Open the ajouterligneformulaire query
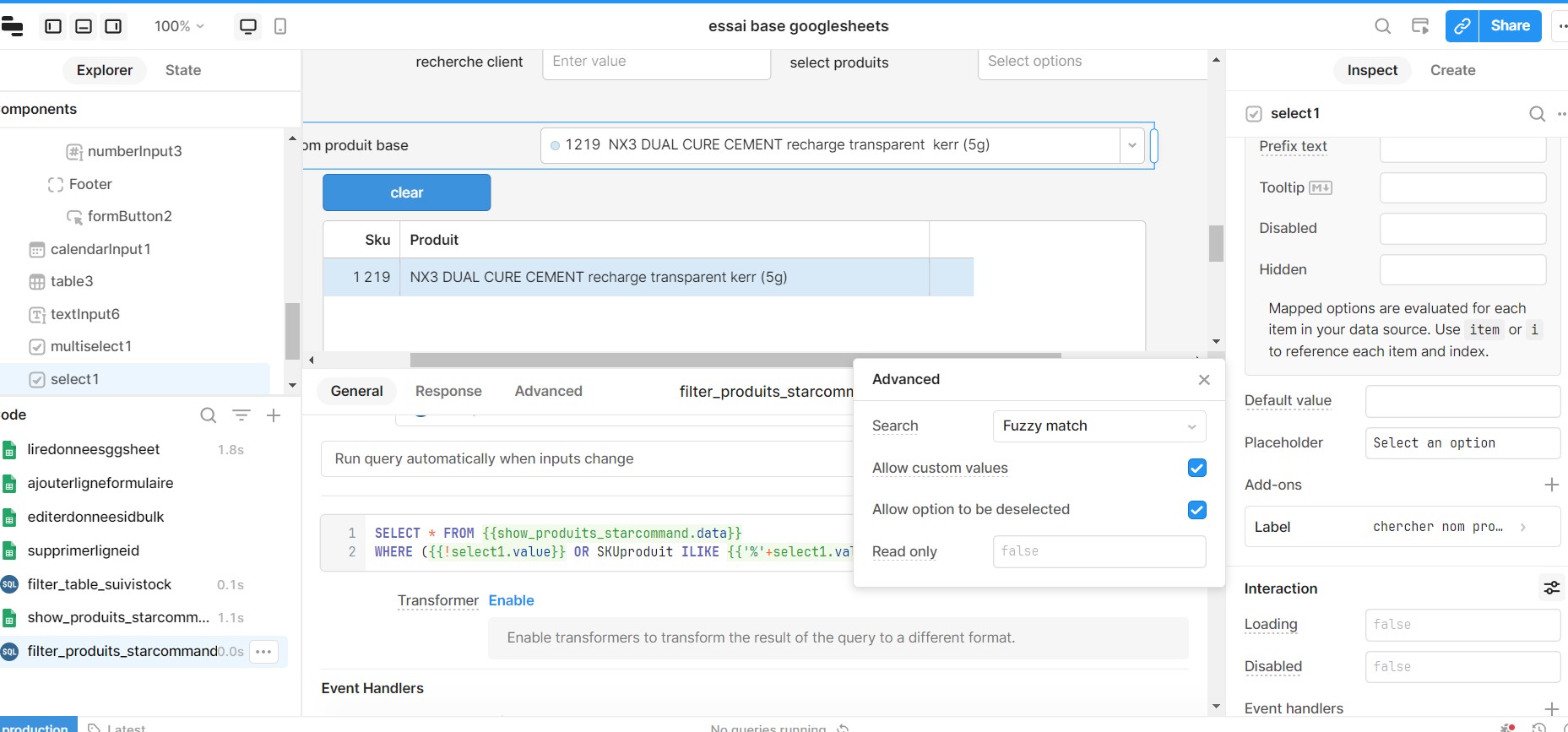 [x=100, y=483]
